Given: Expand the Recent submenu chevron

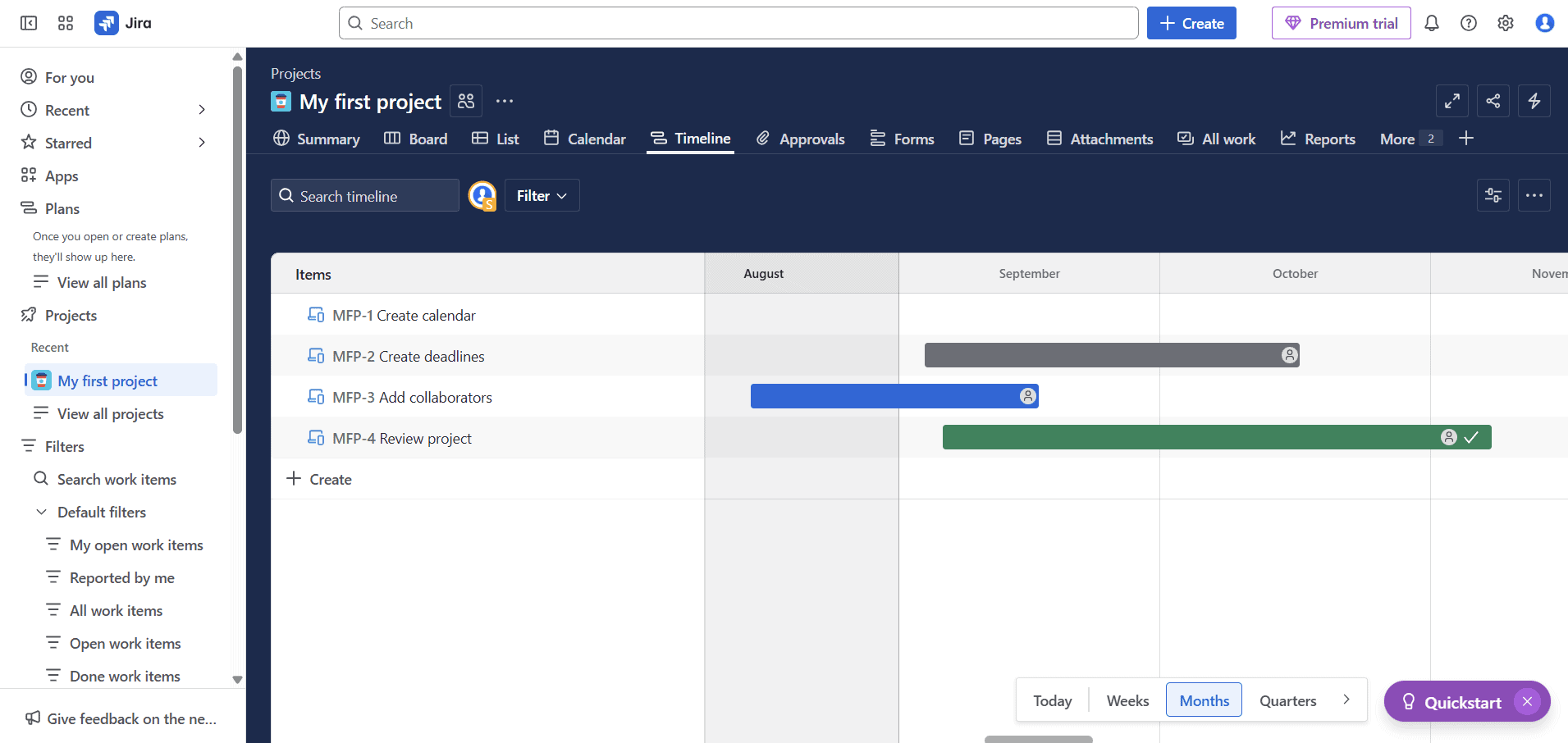Looking at the screenshot, I should pos(202,110).
